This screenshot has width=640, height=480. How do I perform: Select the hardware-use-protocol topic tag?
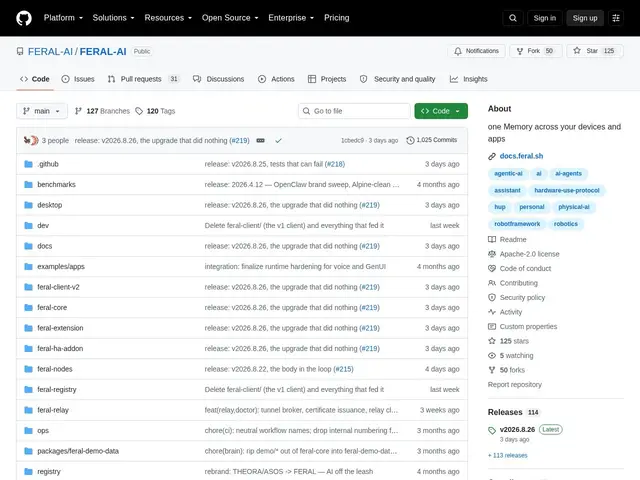point(567,190)
